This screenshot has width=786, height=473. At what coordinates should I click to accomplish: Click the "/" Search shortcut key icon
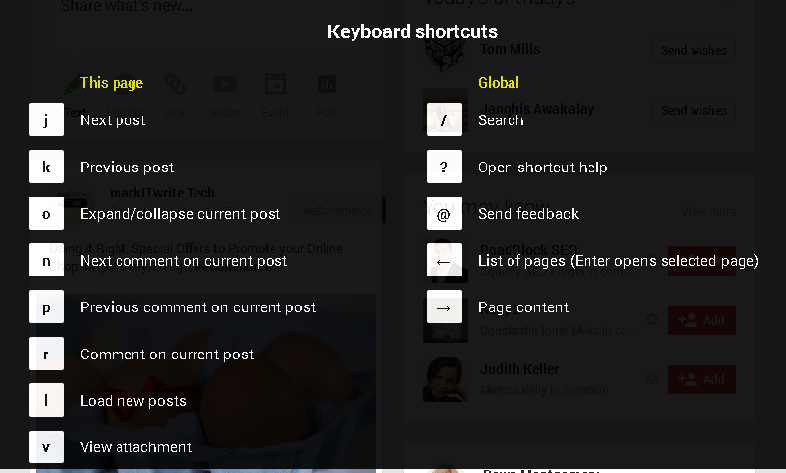click(444, 120)
